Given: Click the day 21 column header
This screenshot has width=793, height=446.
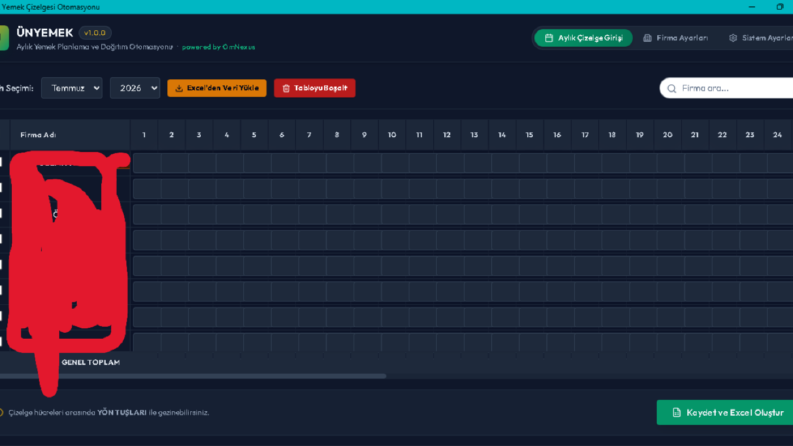Looking at the screenshot, I should (694, 135).
